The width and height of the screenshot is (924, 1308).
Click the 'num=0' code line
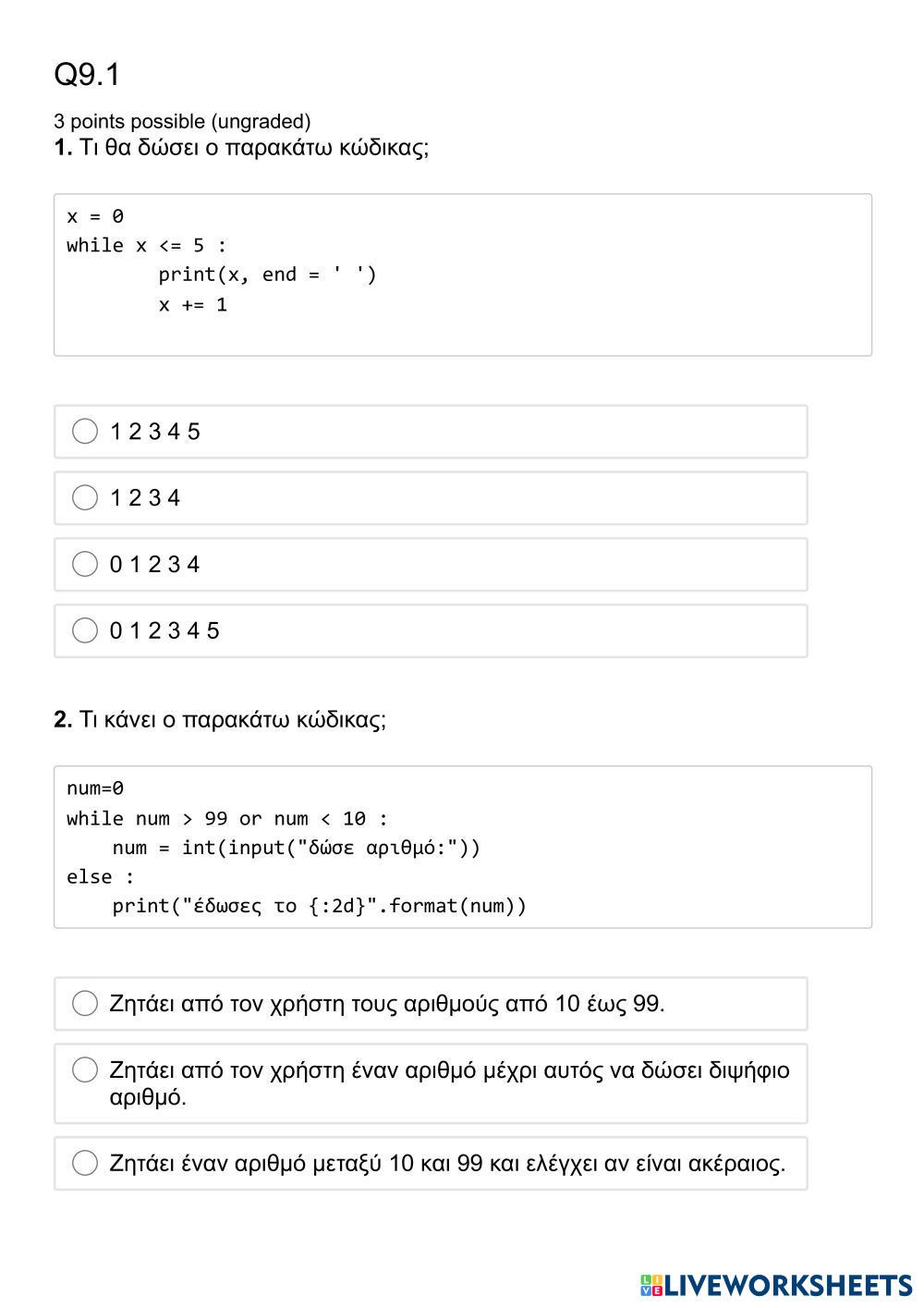coord(94,788)
